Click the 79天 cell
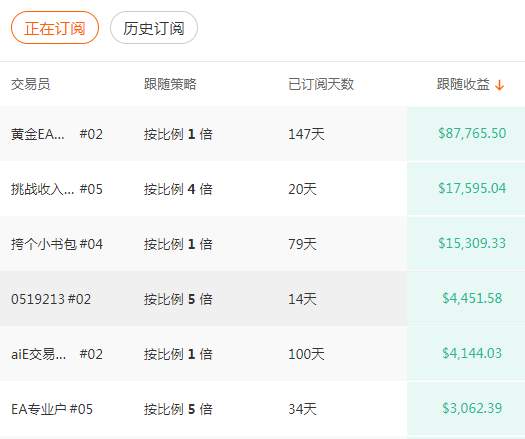Image resolution: width=525 pixels, height=439 pixels. [x=302, y=244]
